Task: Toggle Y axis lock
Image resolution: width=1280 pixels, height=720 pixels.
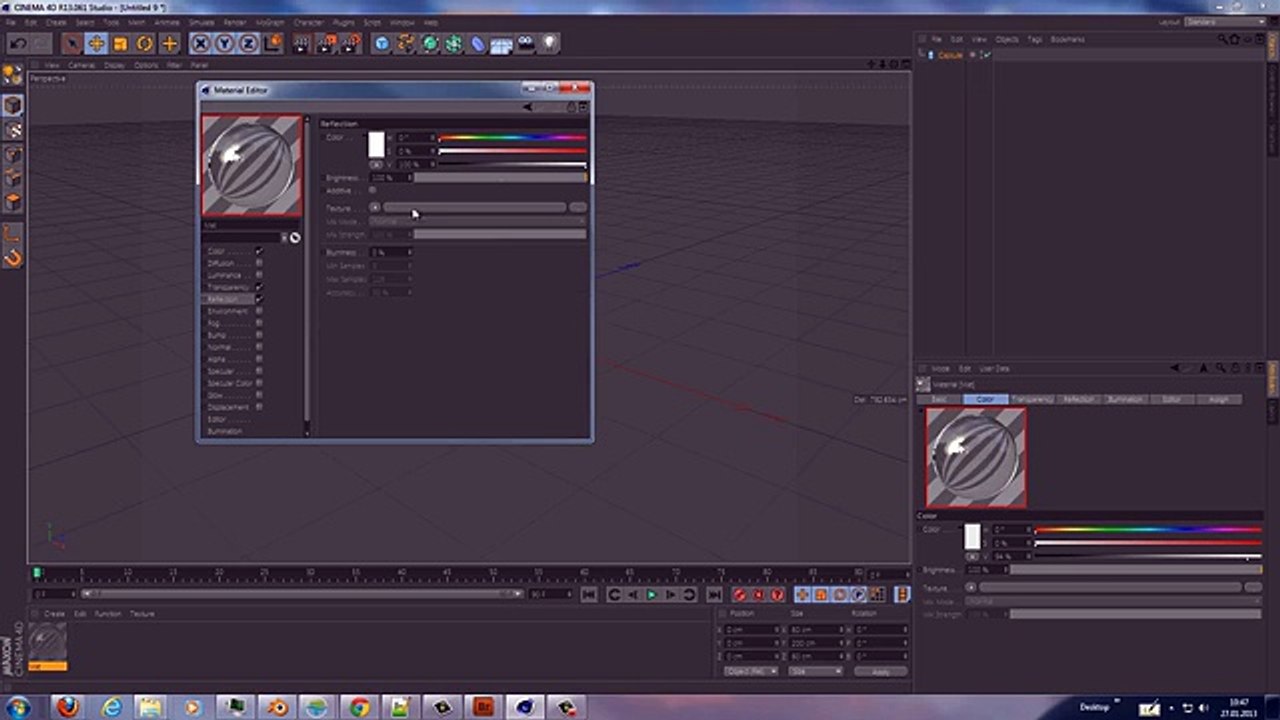Action: coord(224,43)
